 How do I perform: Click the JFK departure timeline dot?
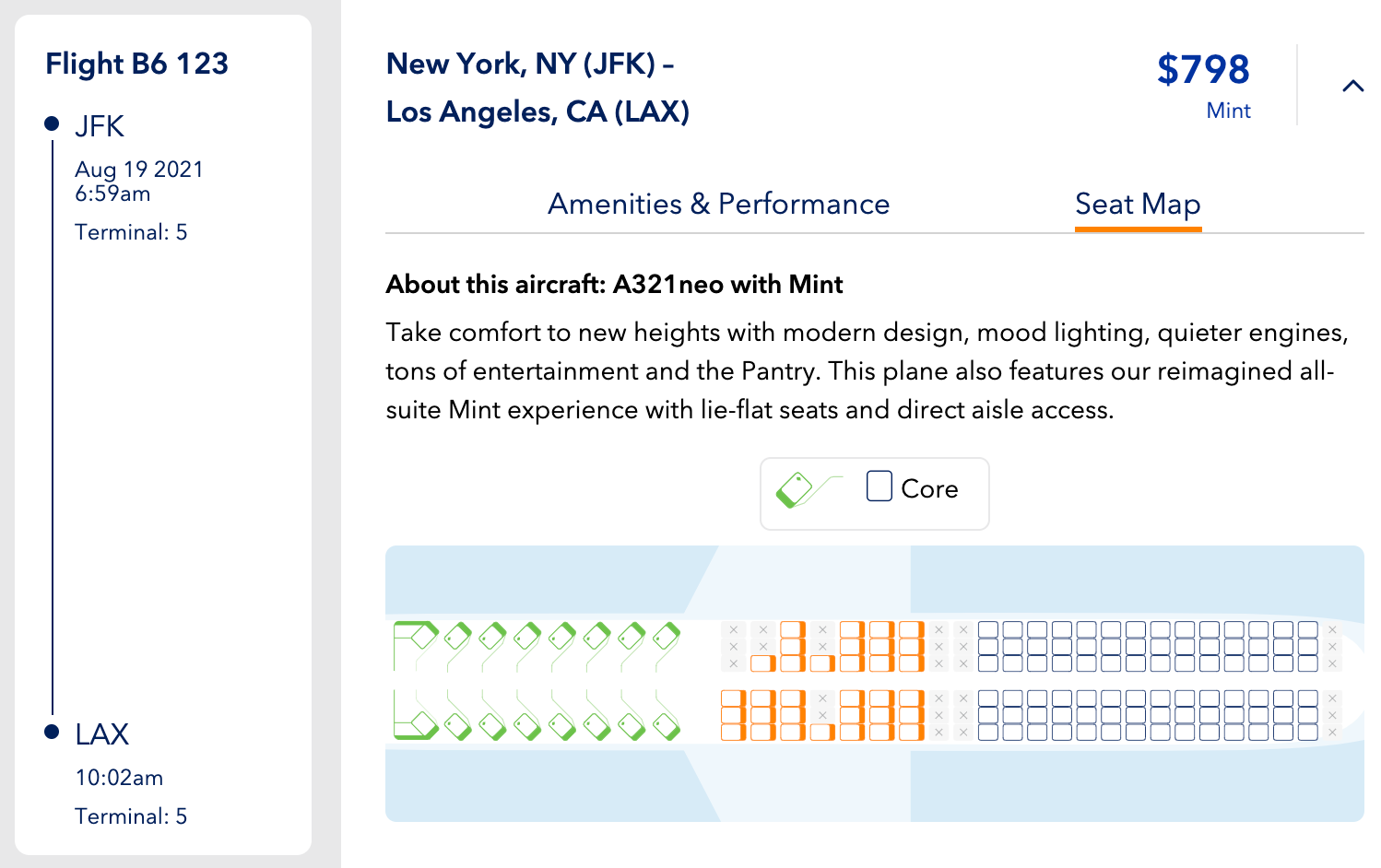[x=53, y=123]
